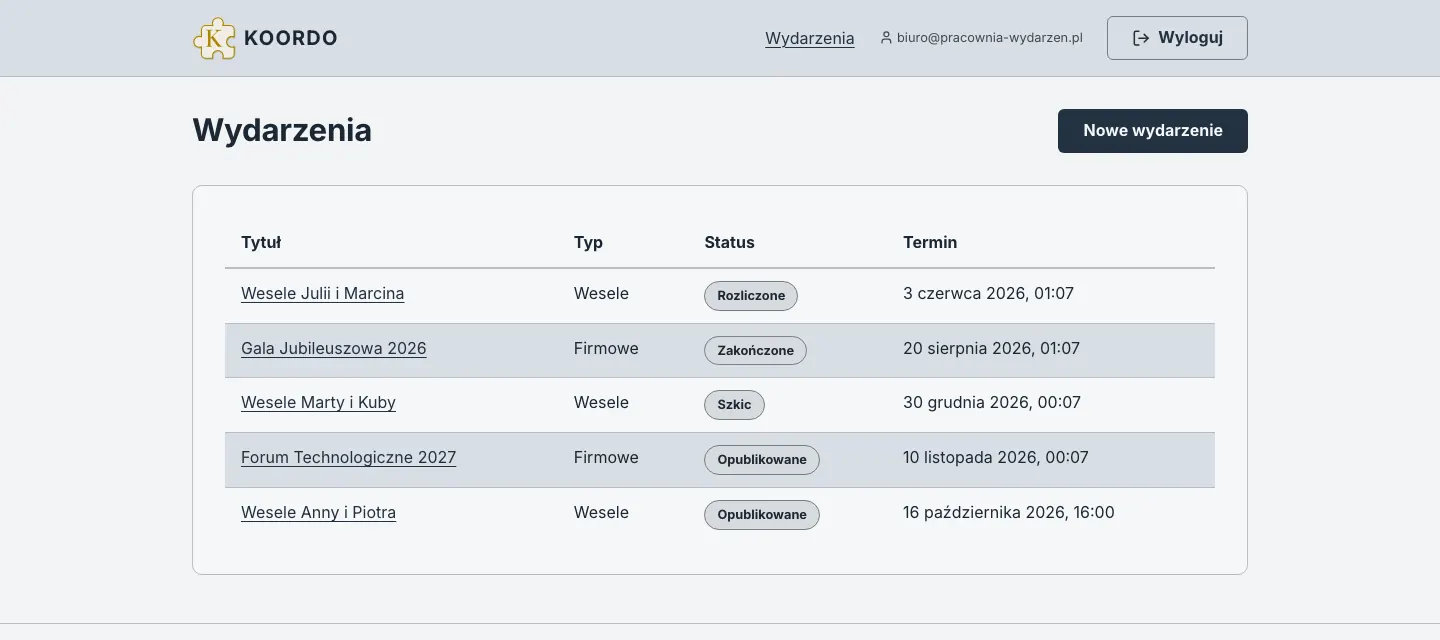The height and width of the screenshot is (640, 1440).
Task: Click Wesele type in Anny i Piotra row
Action: [601, 512]
